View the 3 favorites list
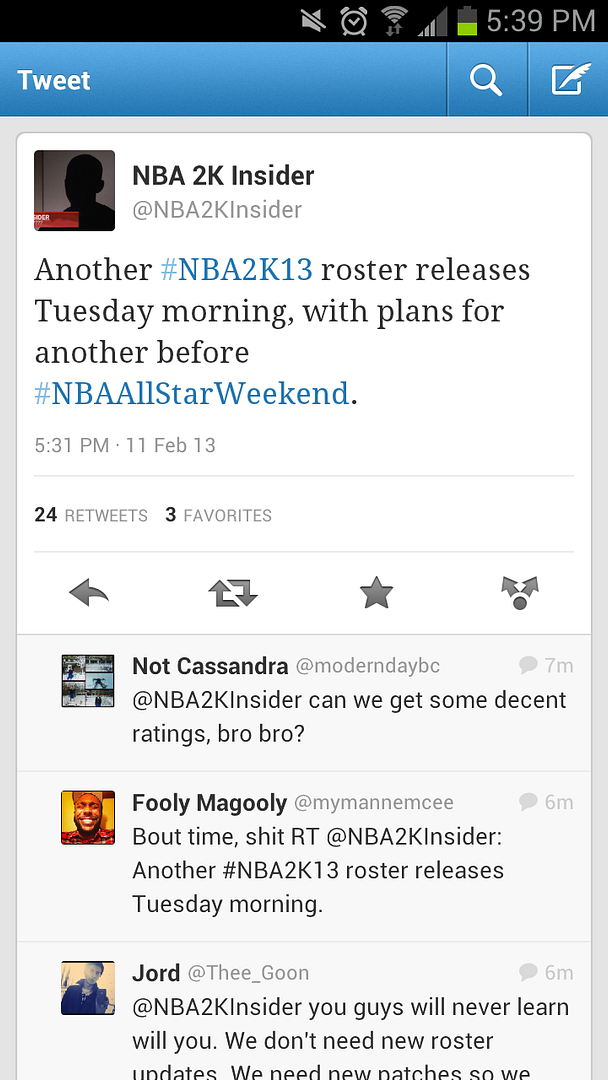This screenshot has width=608, height=1080. click(x=218, y=515)
